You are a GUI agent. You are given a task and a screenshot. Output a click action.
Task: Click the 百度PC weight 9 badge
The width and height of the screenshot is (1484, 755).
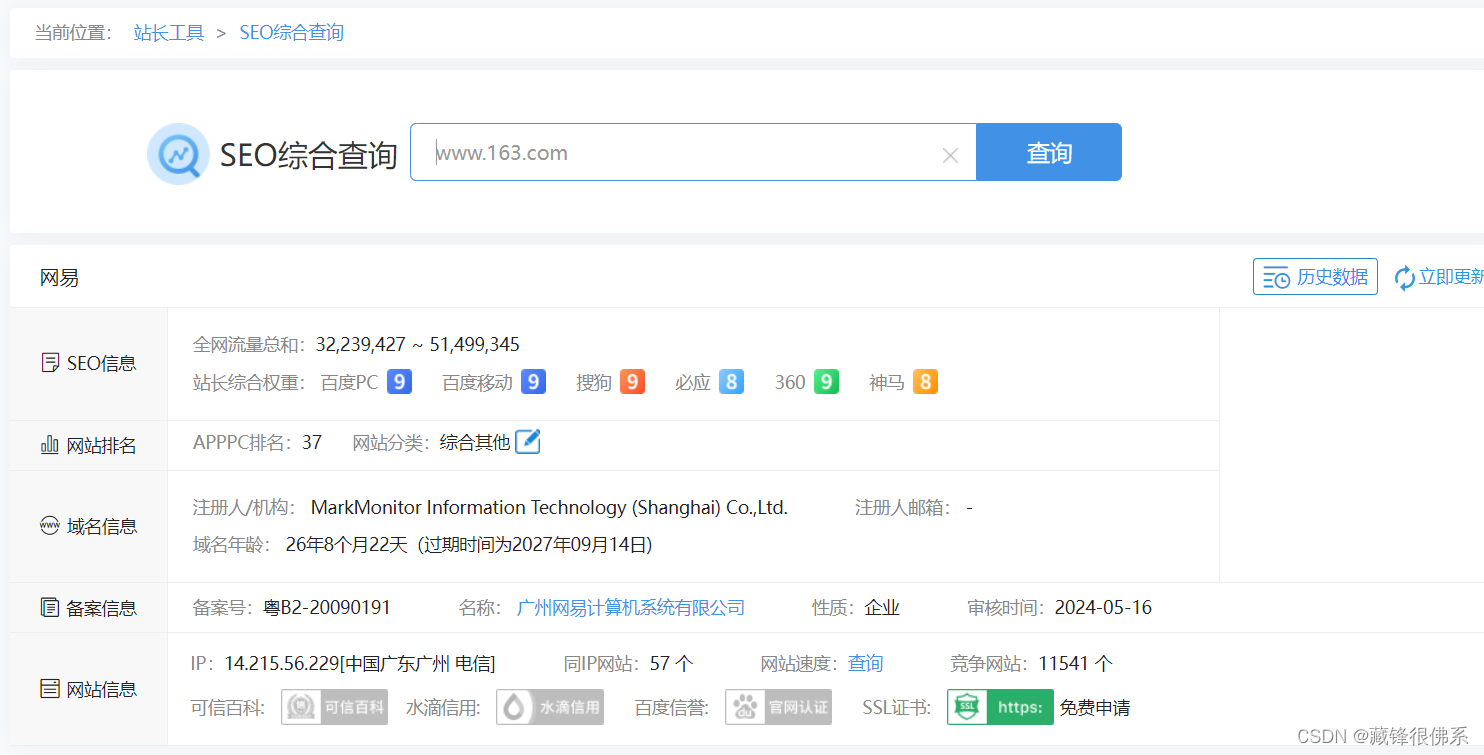399,382
